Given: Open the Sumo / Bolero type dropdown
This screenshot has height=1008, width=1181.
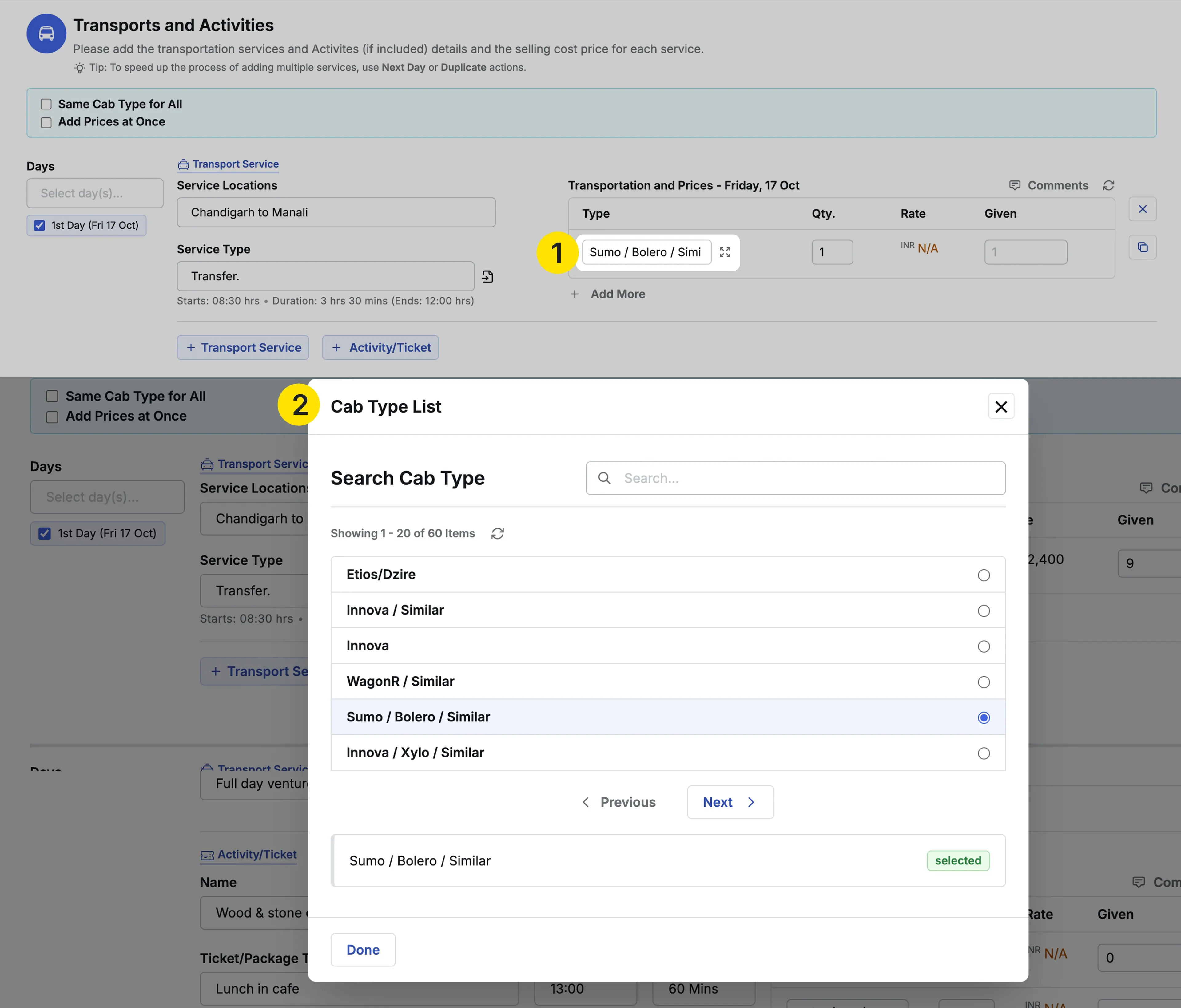Looking at the screenshot, I should (646, 252).
